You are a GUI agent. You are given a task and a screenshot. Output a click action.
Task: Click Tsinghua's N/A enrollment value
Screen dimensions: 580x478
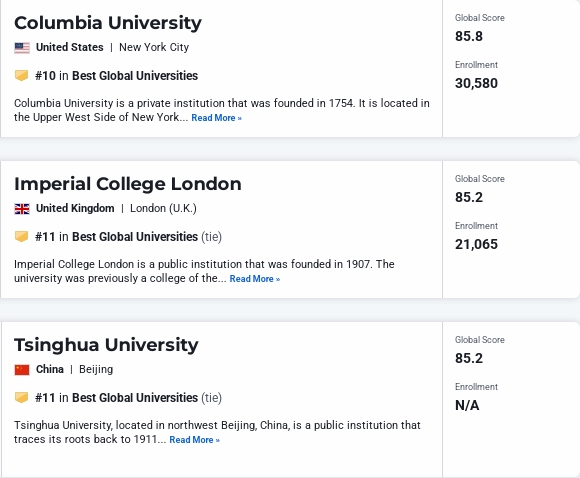(467, 405)
